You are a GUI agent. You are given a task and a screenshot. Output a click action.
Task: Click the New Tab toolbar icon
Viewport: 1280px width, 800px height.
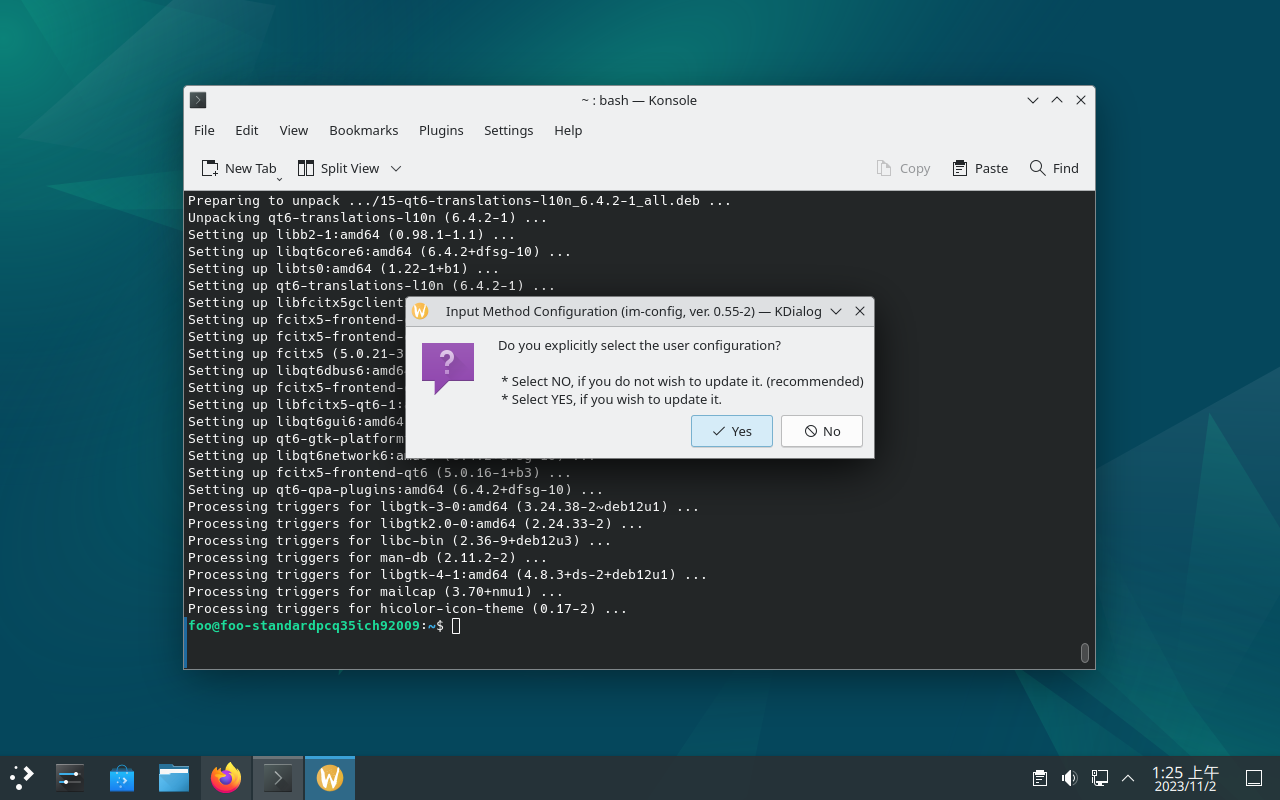pyautogui.click(x=210, y=168)
